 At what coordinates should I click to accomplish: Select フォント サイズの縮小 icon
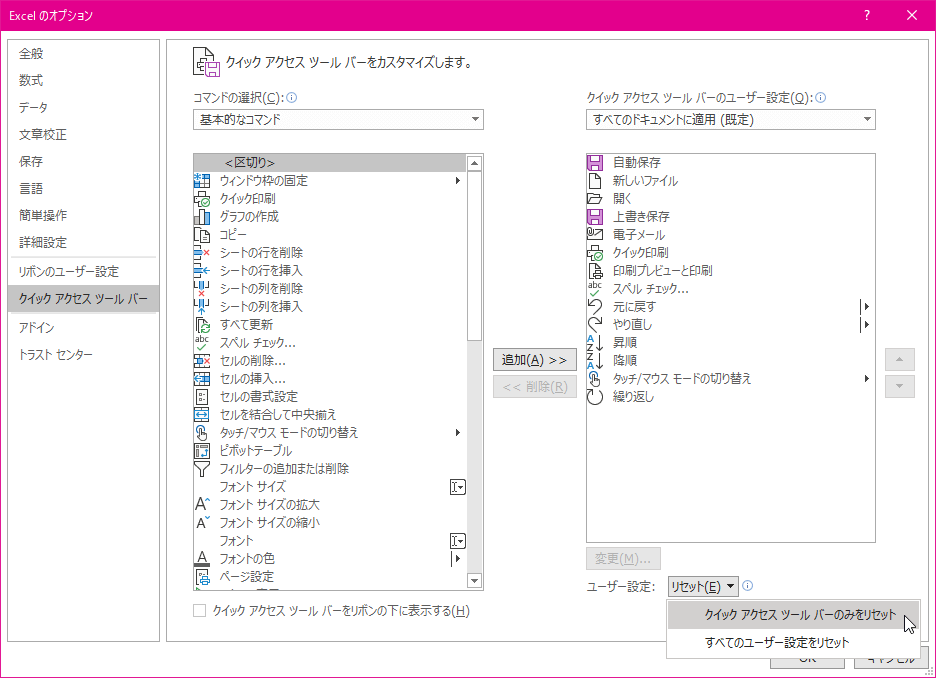[x=202, y=523]
